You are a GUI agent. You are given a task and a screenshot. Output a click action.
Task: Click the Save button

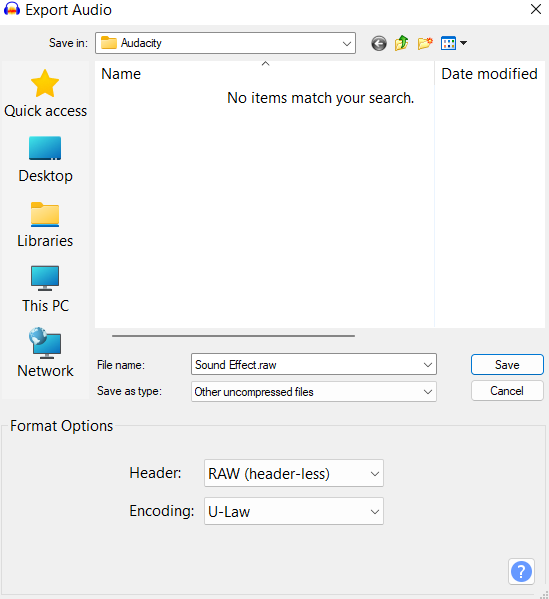coord(507,365)
